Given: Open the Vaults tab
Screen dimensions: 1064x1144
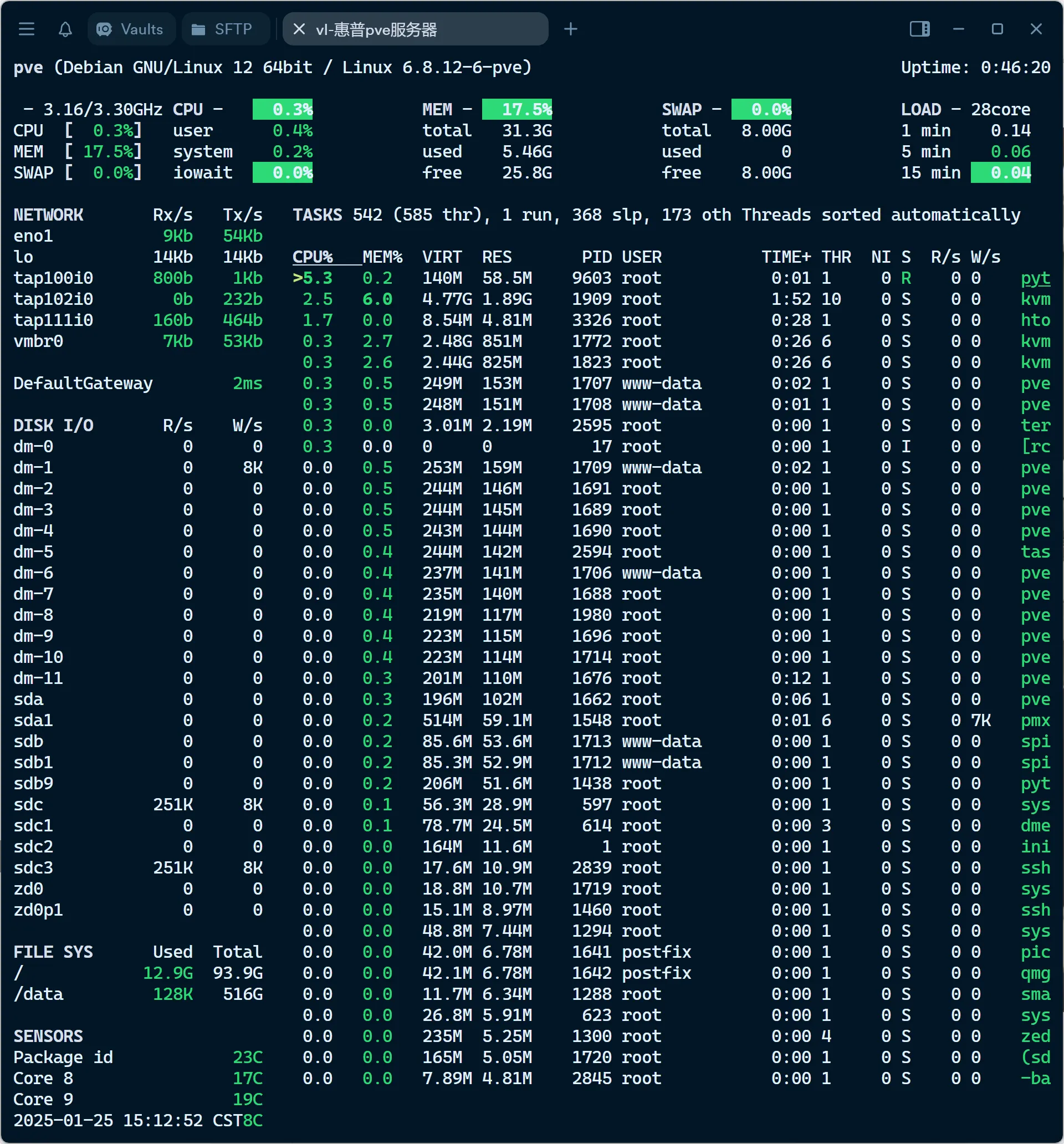Looking at the screenshot, I should pos(131,29).
